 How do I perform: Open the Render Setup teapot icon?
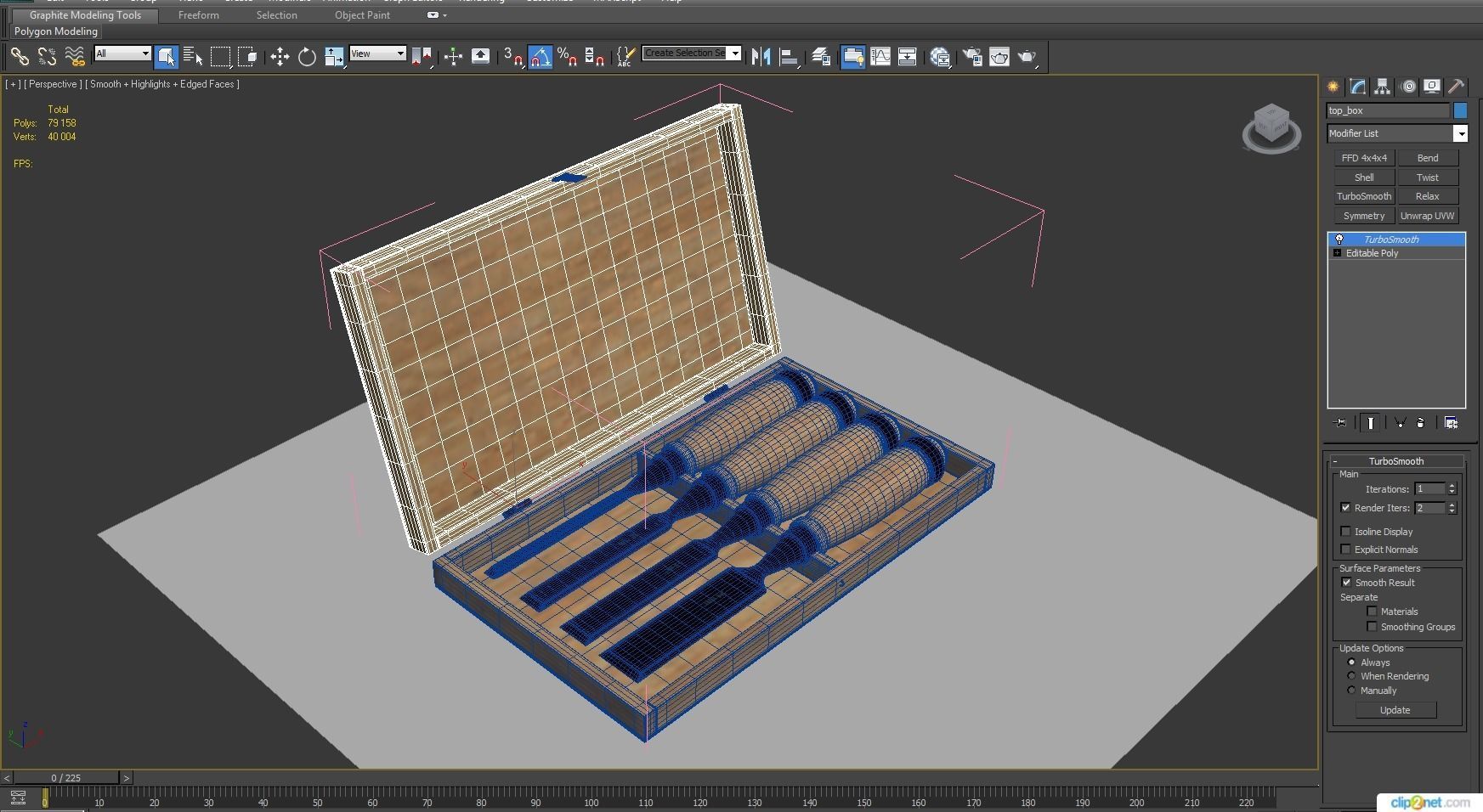[x=972, y=57]
